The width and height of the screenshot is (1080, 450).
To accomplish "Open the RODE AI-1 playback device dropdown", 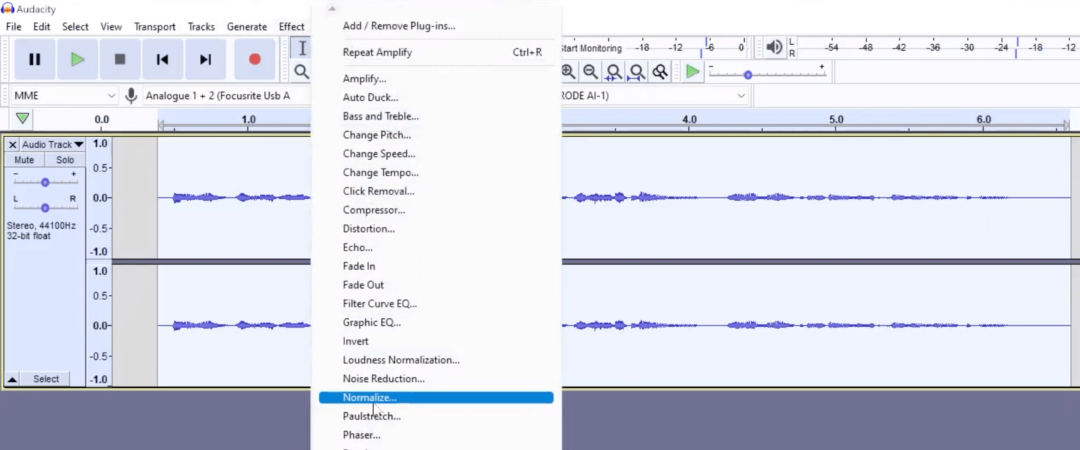I will 654,96.
